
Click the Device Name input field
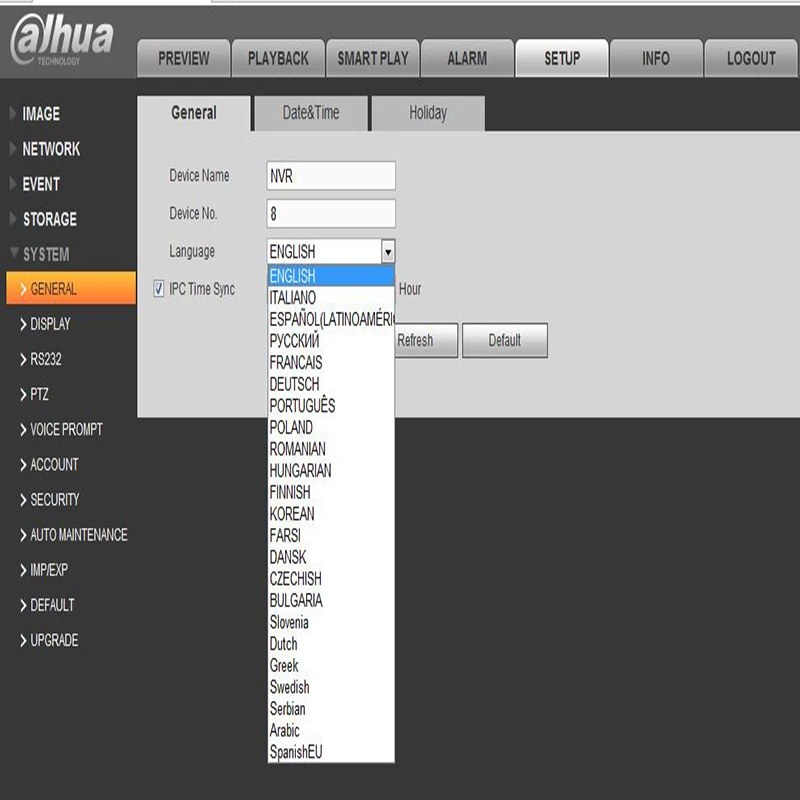click(331, 176)
